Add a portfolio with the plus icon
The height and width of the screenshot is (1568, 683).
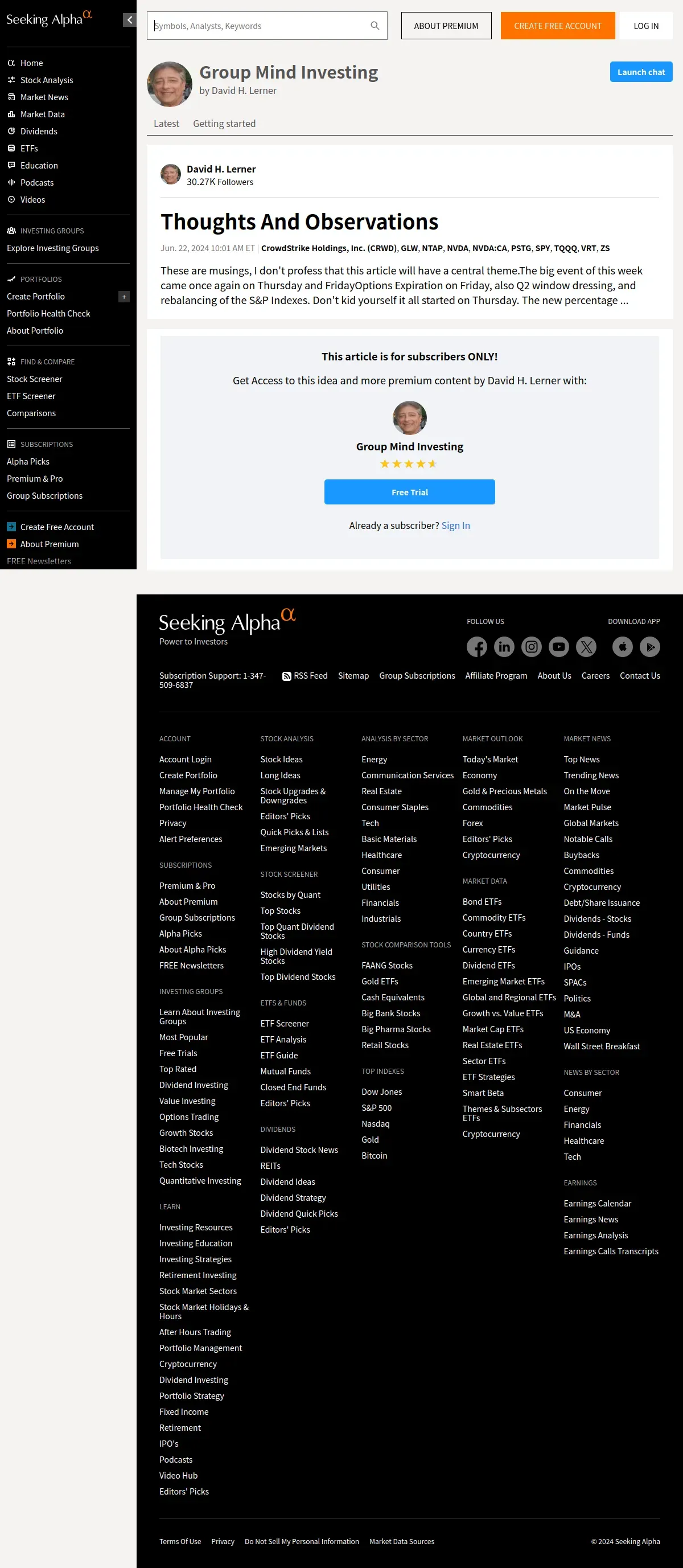point(124,297)
